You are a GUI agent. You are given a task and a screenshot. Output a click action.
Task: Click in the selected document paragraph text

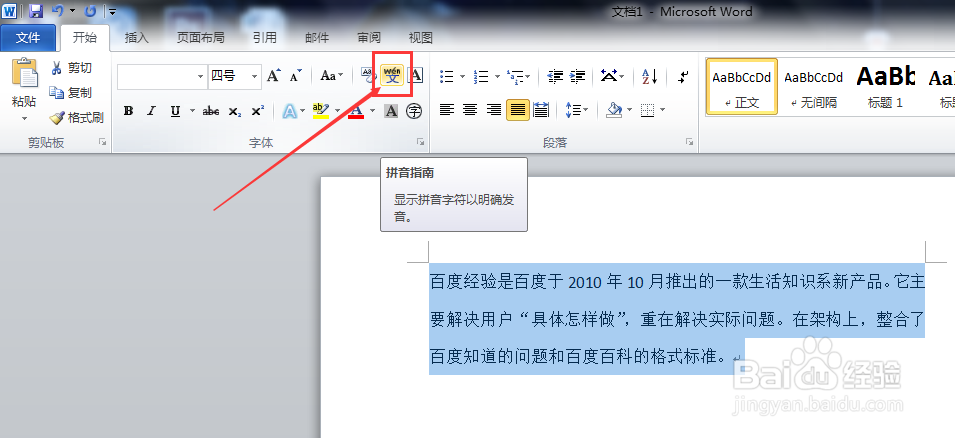pyautogui.click(x=677, y=319)
